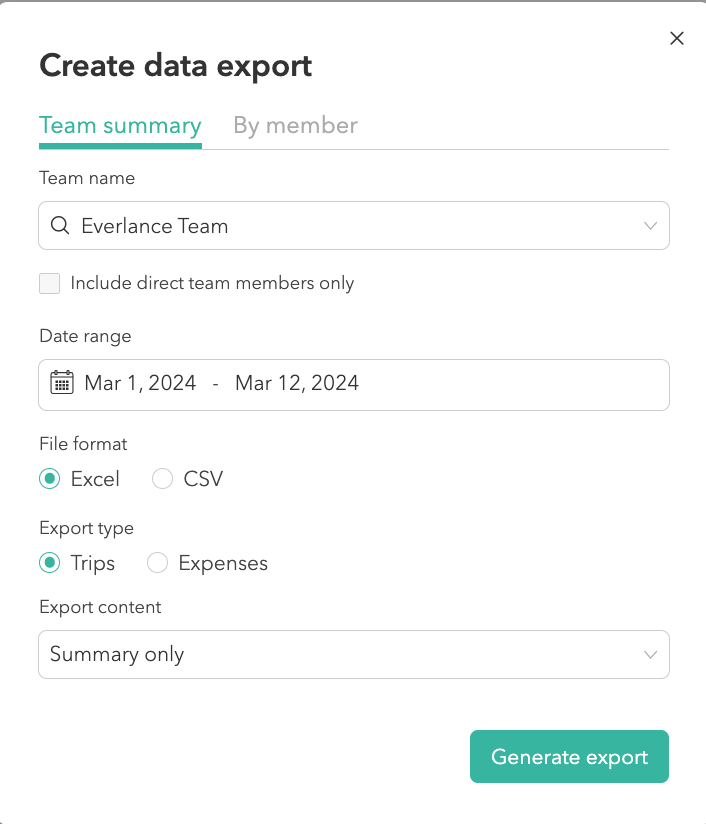Click the calendar icon in Date range
Viewport: 706px width, 824px height.
click(x=62, y=383)
